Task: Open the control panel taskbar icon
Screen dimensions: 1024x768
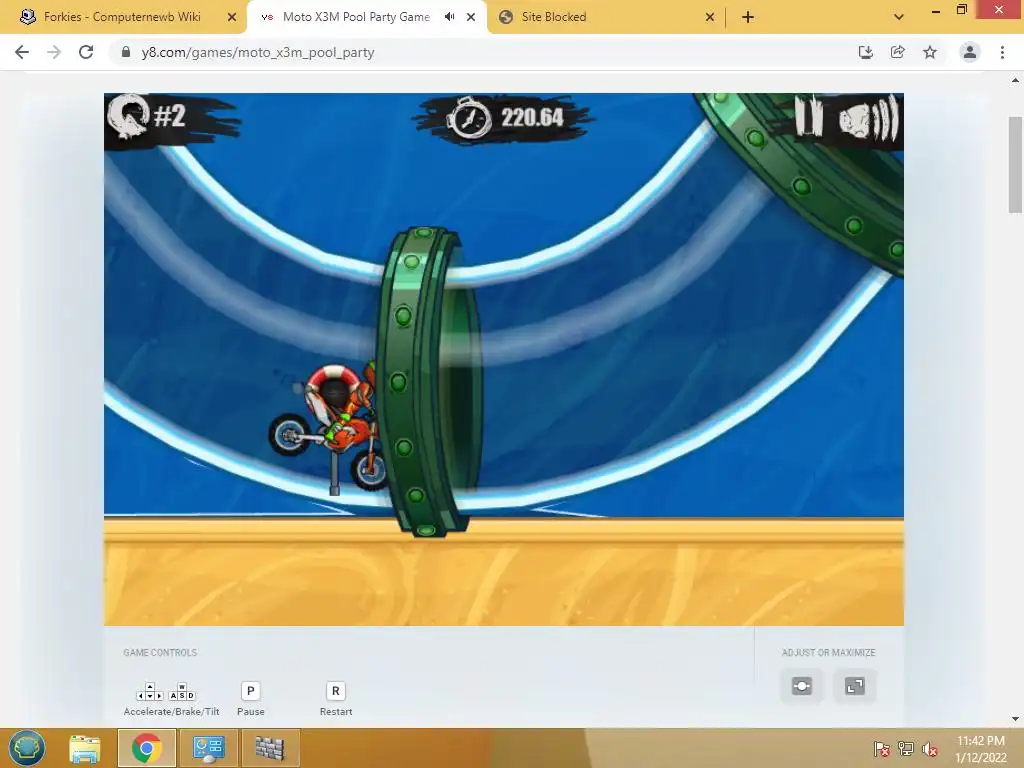Action: pyautogui.click(x=209, y=748)
